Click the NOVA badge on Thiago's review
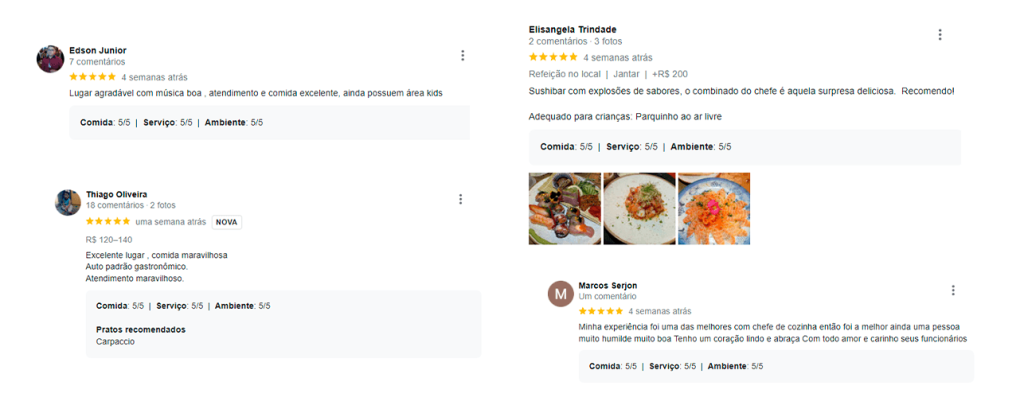This screenshot has height=413, width=1024. click(227, 222)
